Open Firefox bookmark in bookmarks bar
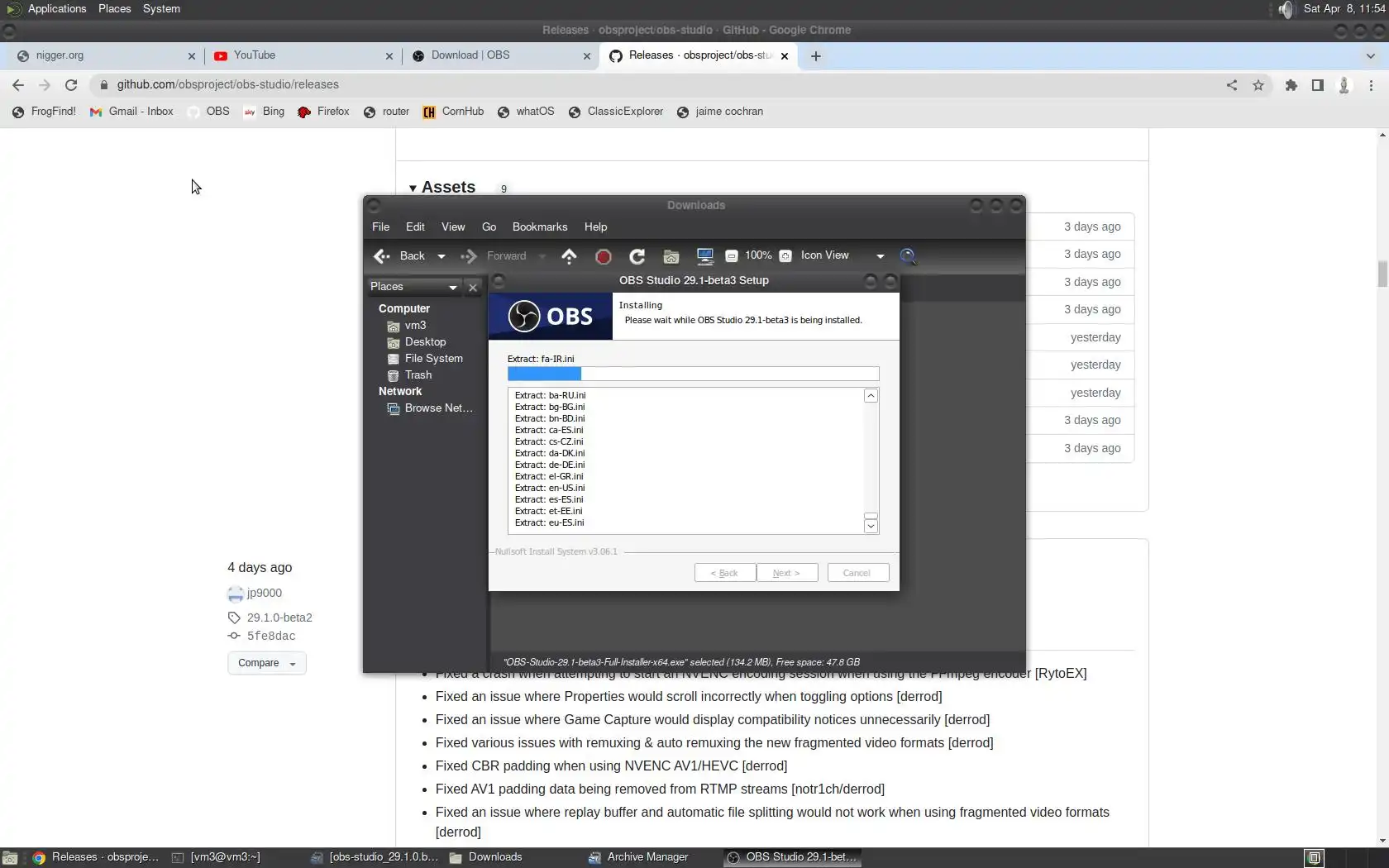The height and width of the screenshot is (868, 1389). (323, 112)
